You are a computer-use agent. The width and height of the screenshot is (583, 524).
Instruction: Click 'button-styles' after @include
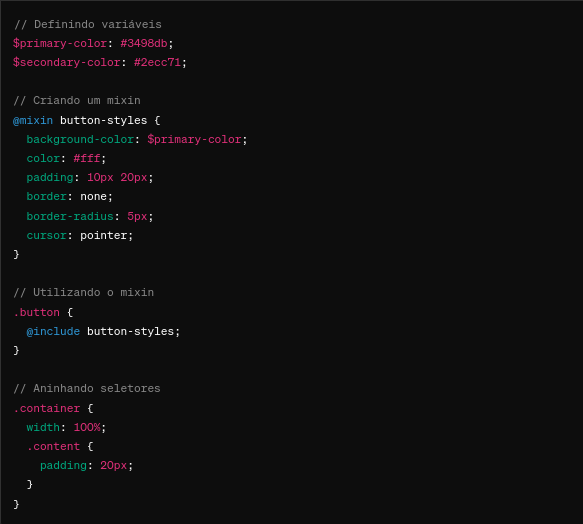click(x=131, y=331)
